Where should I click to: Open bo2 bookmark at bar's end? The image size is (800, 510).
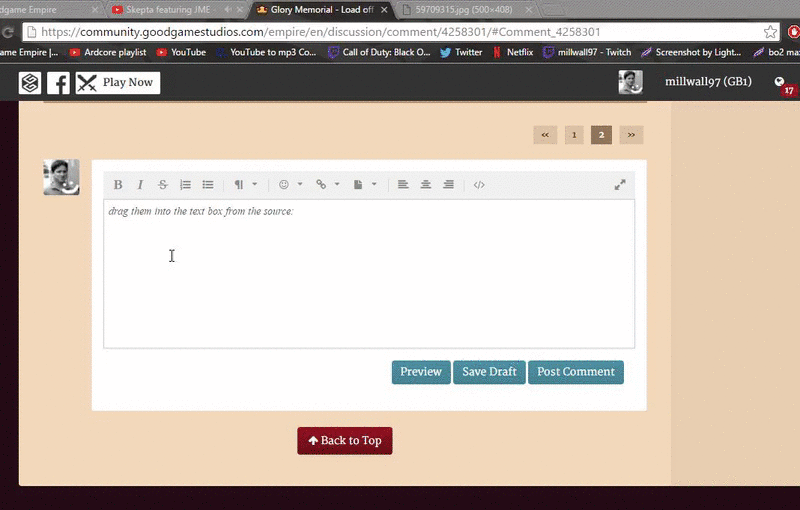tap(777, 52)
